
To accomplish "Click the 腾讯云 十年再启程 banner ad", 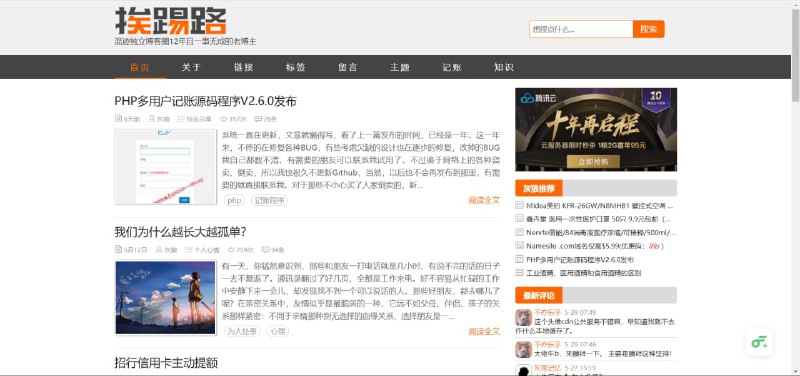I will 596,130.
